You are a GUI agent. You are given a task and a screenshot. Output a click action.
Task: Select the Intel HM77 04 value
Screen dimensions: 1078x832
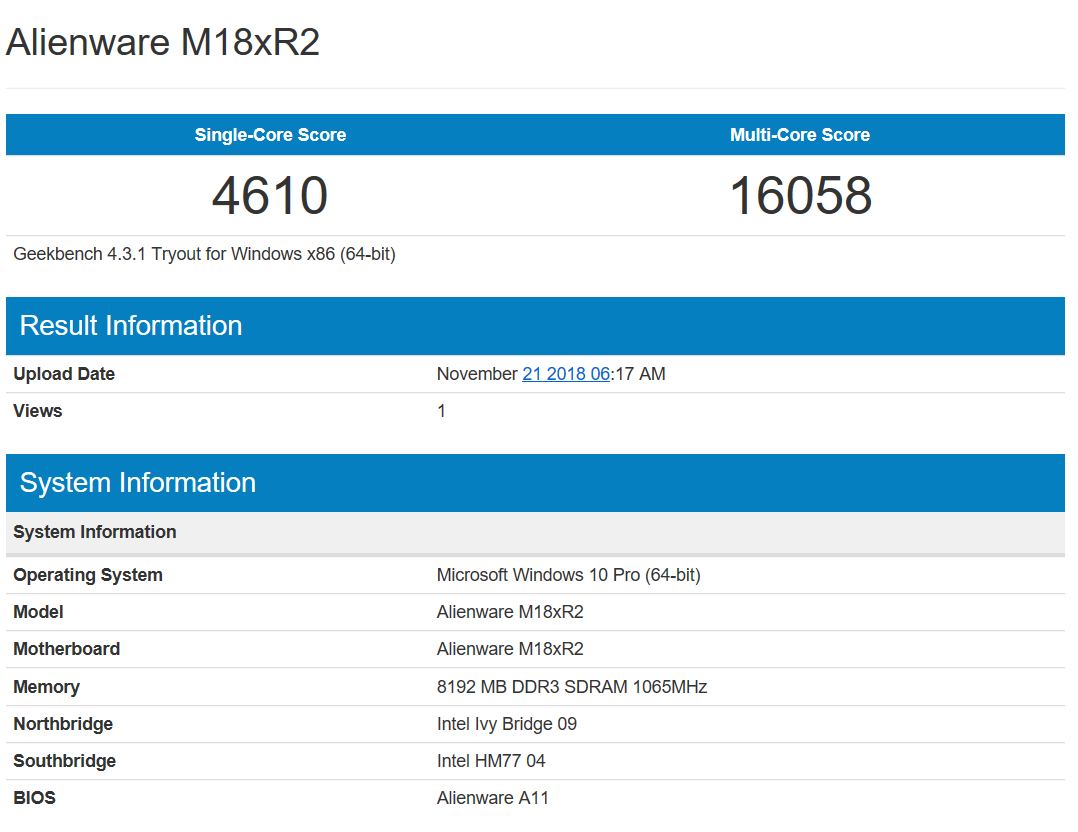(491, 761)
